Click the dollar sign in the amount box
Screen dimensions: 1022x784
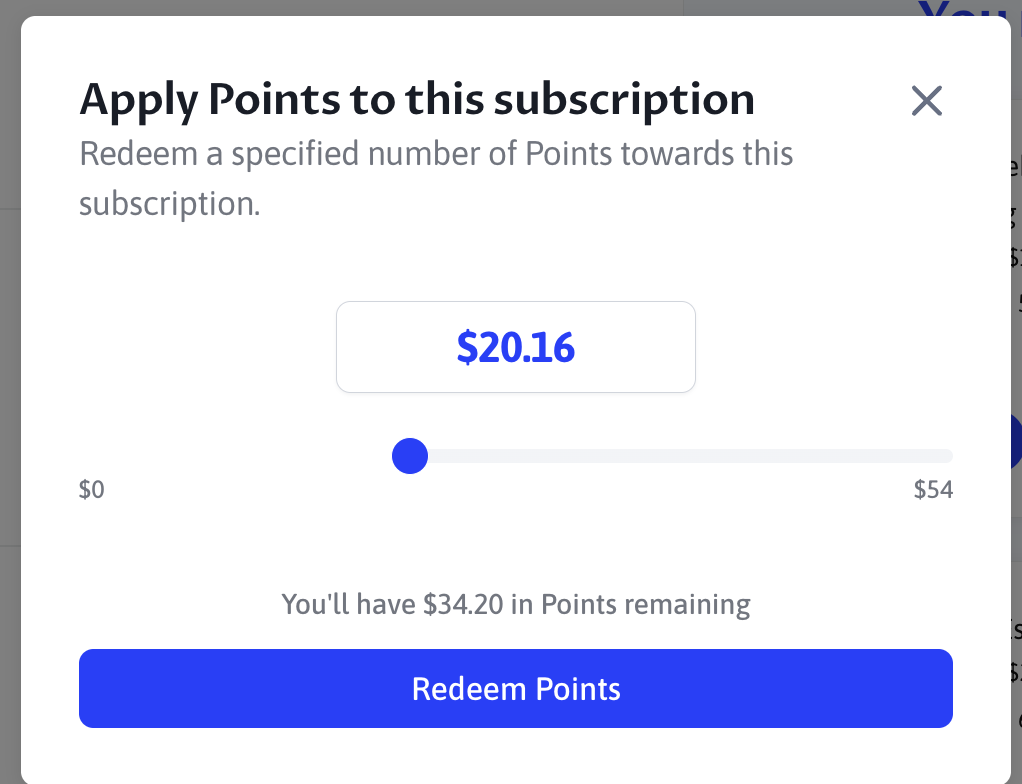click(465, 347)
